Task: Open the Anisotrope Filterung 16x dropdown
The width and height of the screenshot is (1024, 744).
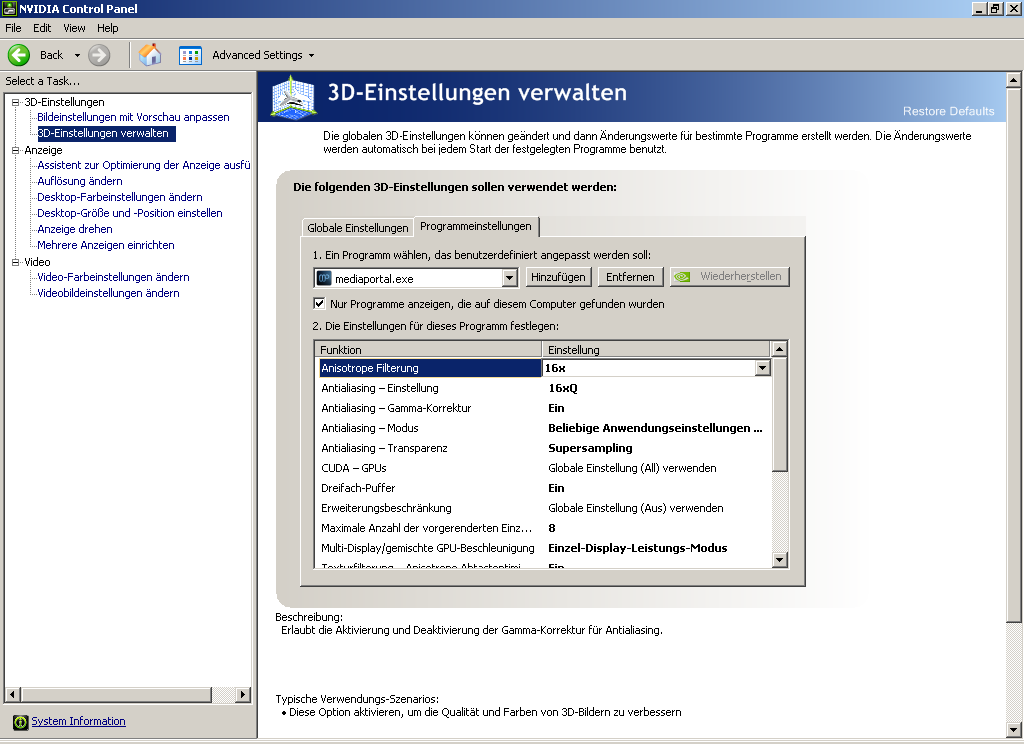Action: coord(763,368)
